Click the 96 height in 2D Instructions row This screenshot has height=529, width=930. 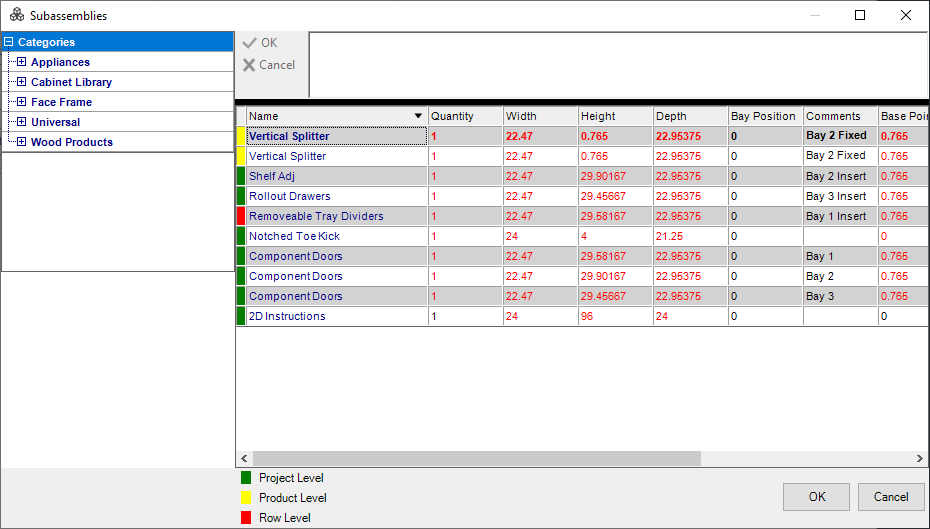pos(616,316)
